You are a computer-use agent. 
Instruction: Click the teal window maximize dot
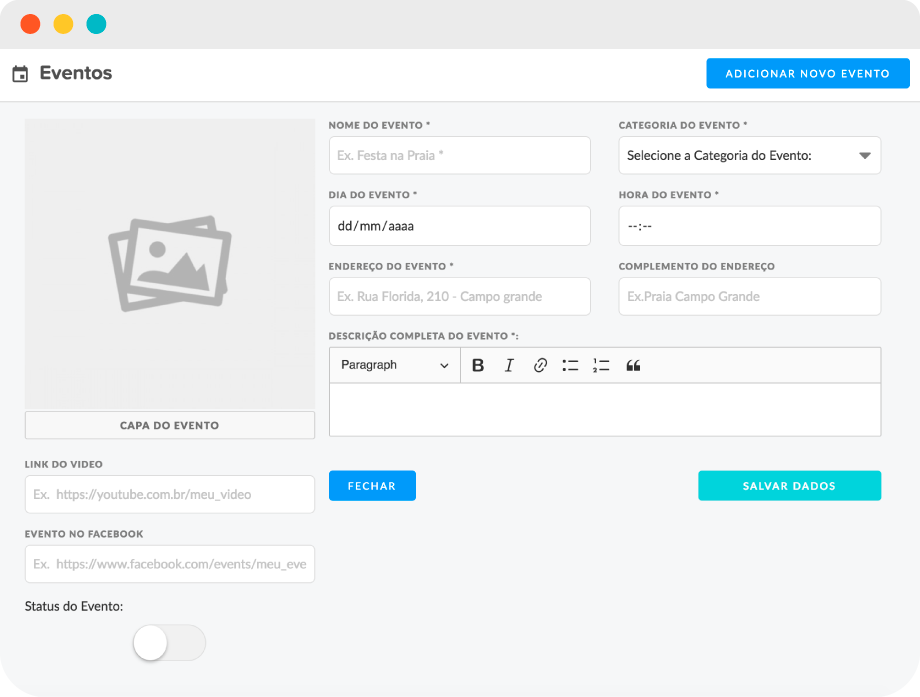(96, 24)
